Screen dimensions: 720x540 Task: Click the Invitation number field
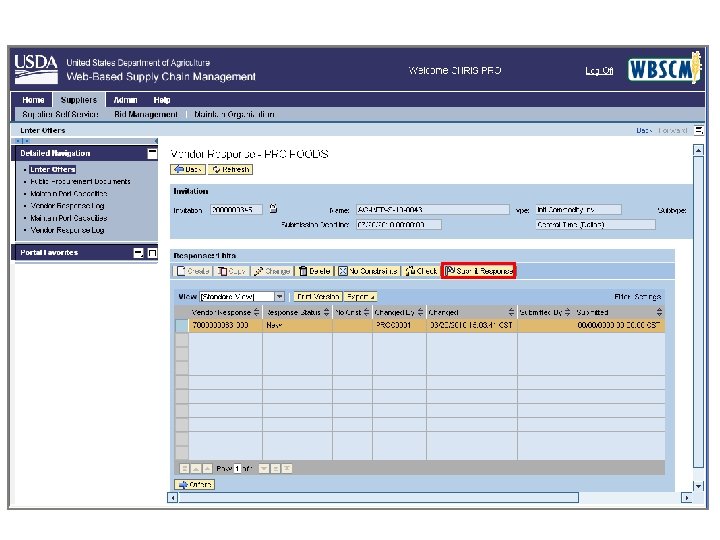coord(236,209)
